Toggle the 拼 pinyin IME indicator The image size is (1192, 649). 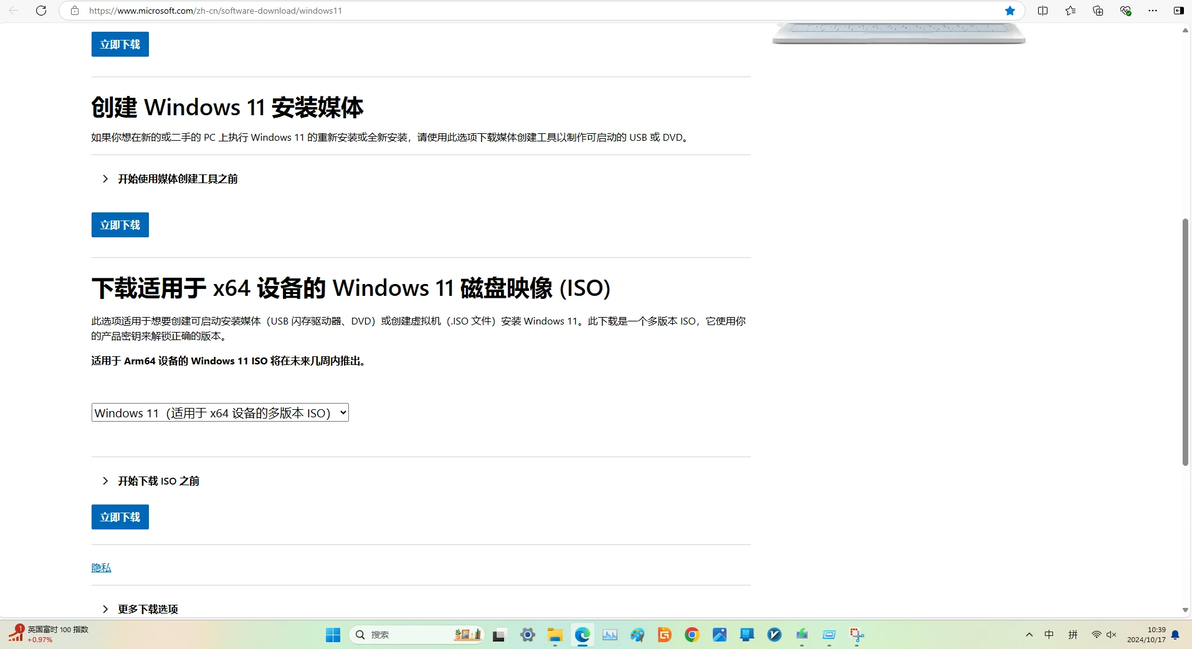[x=1073, y=635]
